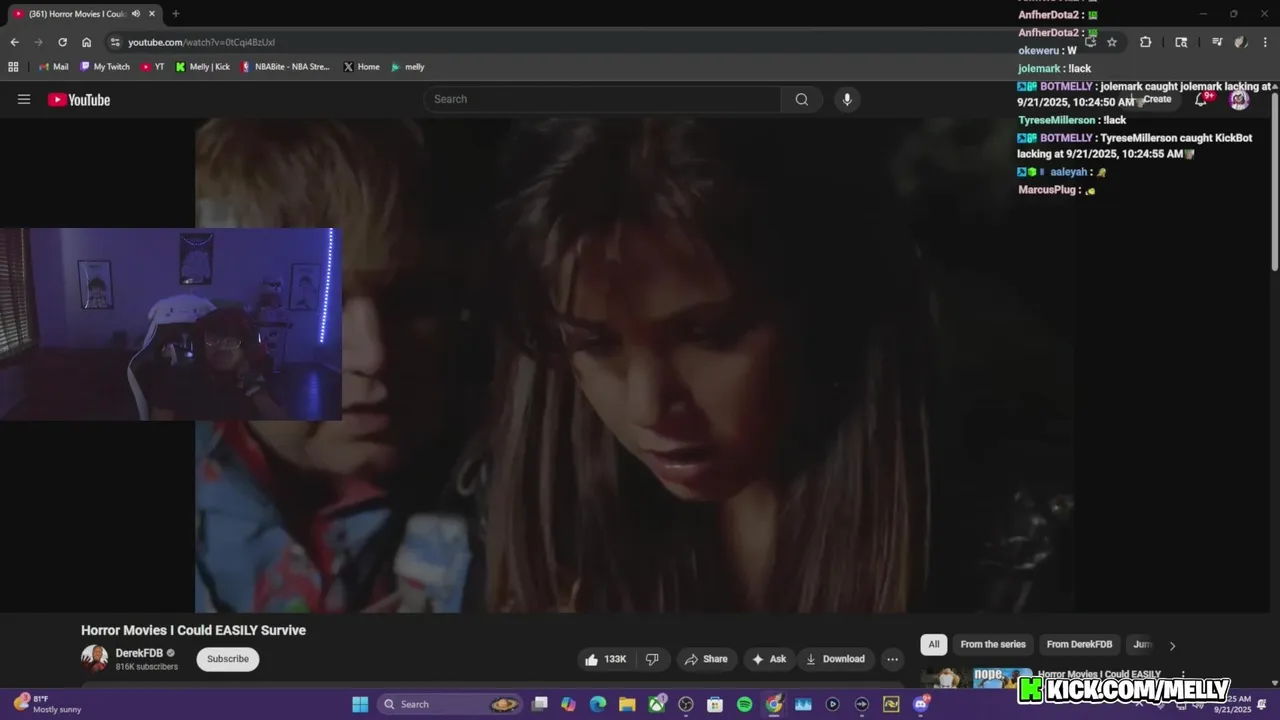Open more actions three-dot menu under video
Screen dimensions: 1280x720
click(892, 659)
